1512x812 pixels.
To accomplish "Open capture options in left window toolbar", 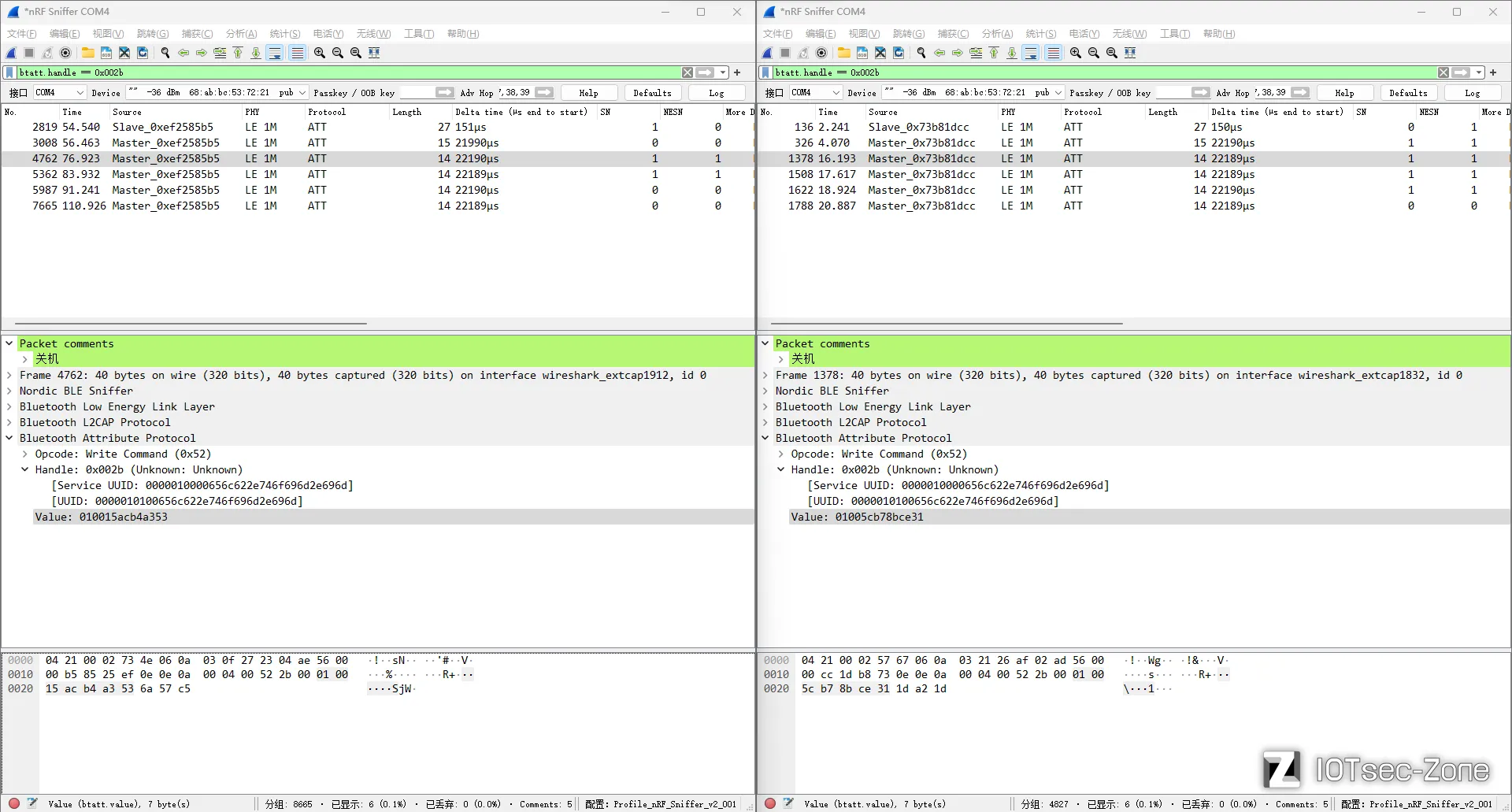I will point(65,53).
